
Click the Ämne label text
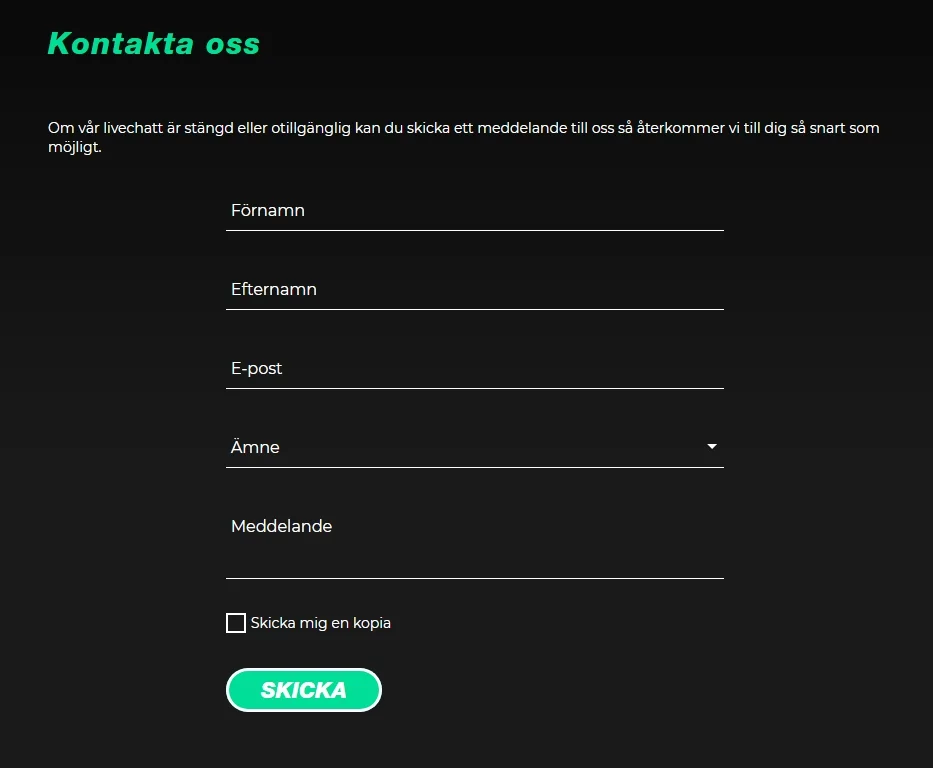coord(255,448)
